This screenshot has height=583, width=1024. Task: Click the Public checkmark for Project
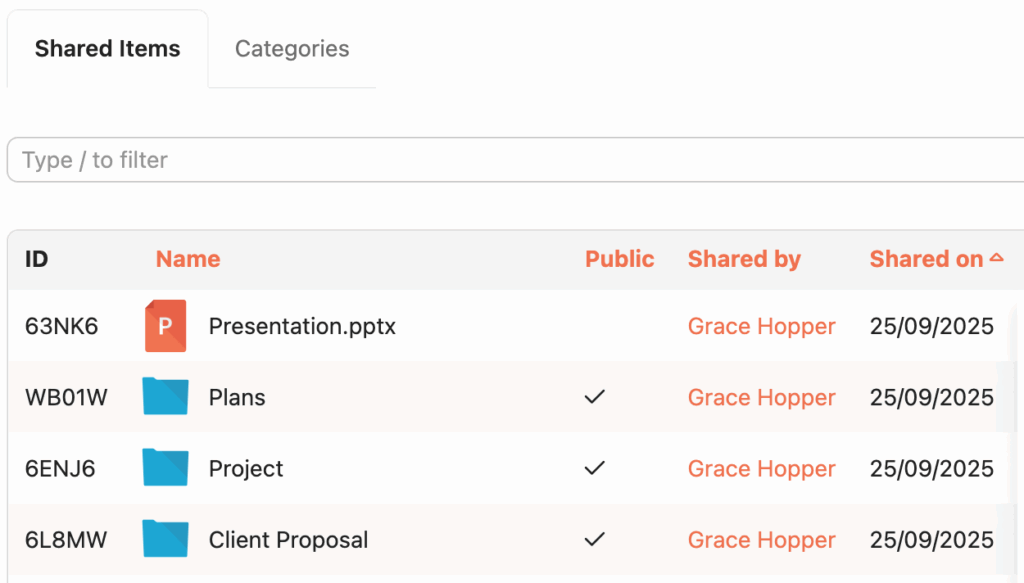595,468
